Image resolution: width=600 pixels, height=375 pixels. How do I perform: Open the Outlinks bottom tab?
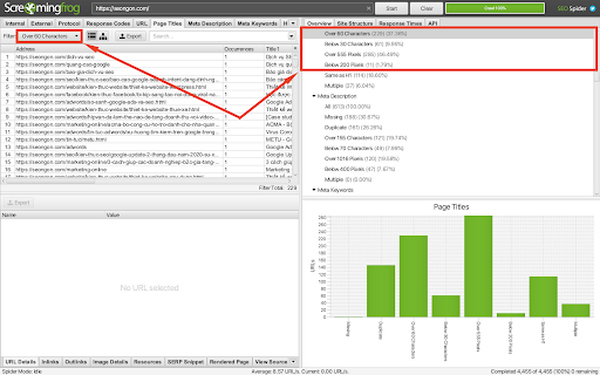(76, 362)
